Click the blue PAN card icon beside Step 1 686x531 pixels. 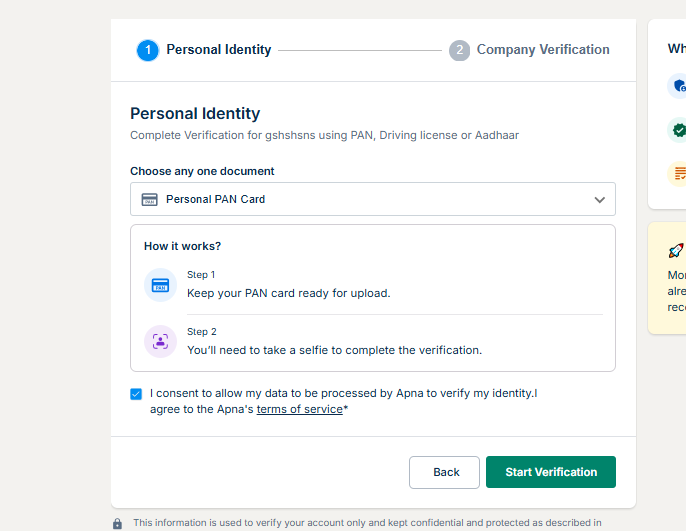coord(160,285)
